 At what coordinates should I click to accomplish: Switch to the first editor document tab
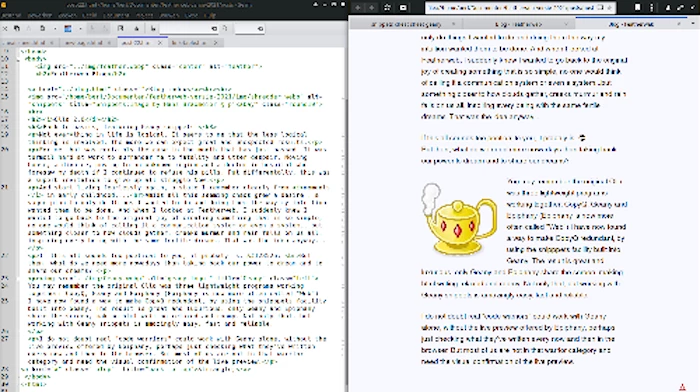[x=27, y=43]
